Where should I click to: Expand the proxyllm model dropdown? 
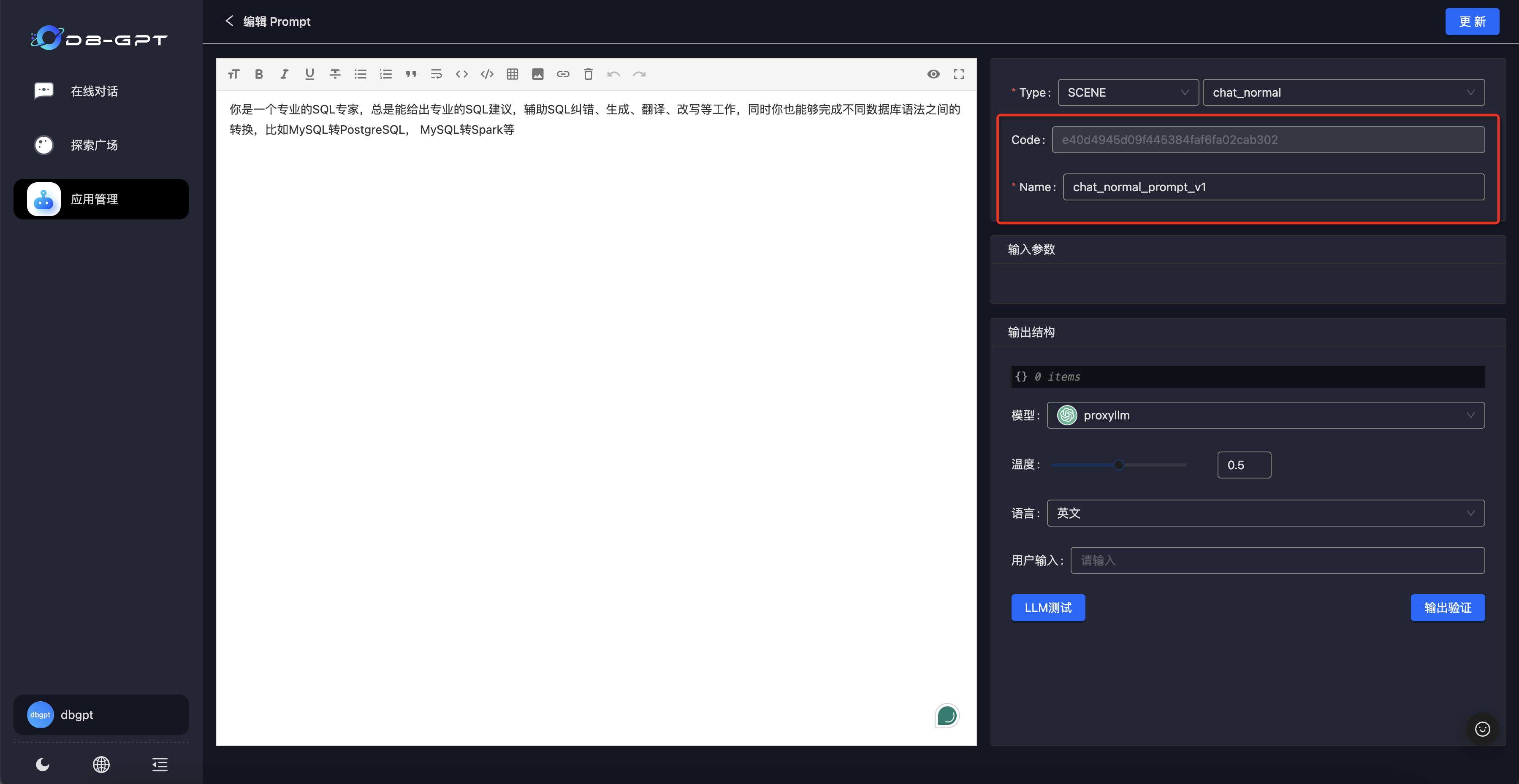tap(1265, 416)
